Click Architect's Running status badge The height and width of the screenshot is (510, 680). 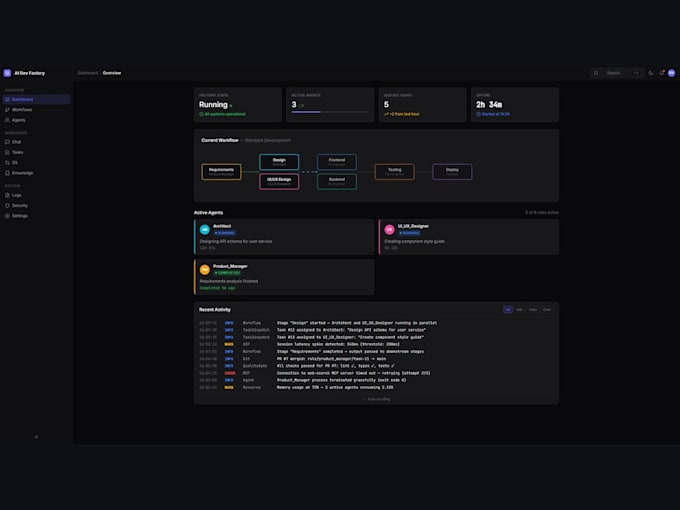(x=225, y=233)
